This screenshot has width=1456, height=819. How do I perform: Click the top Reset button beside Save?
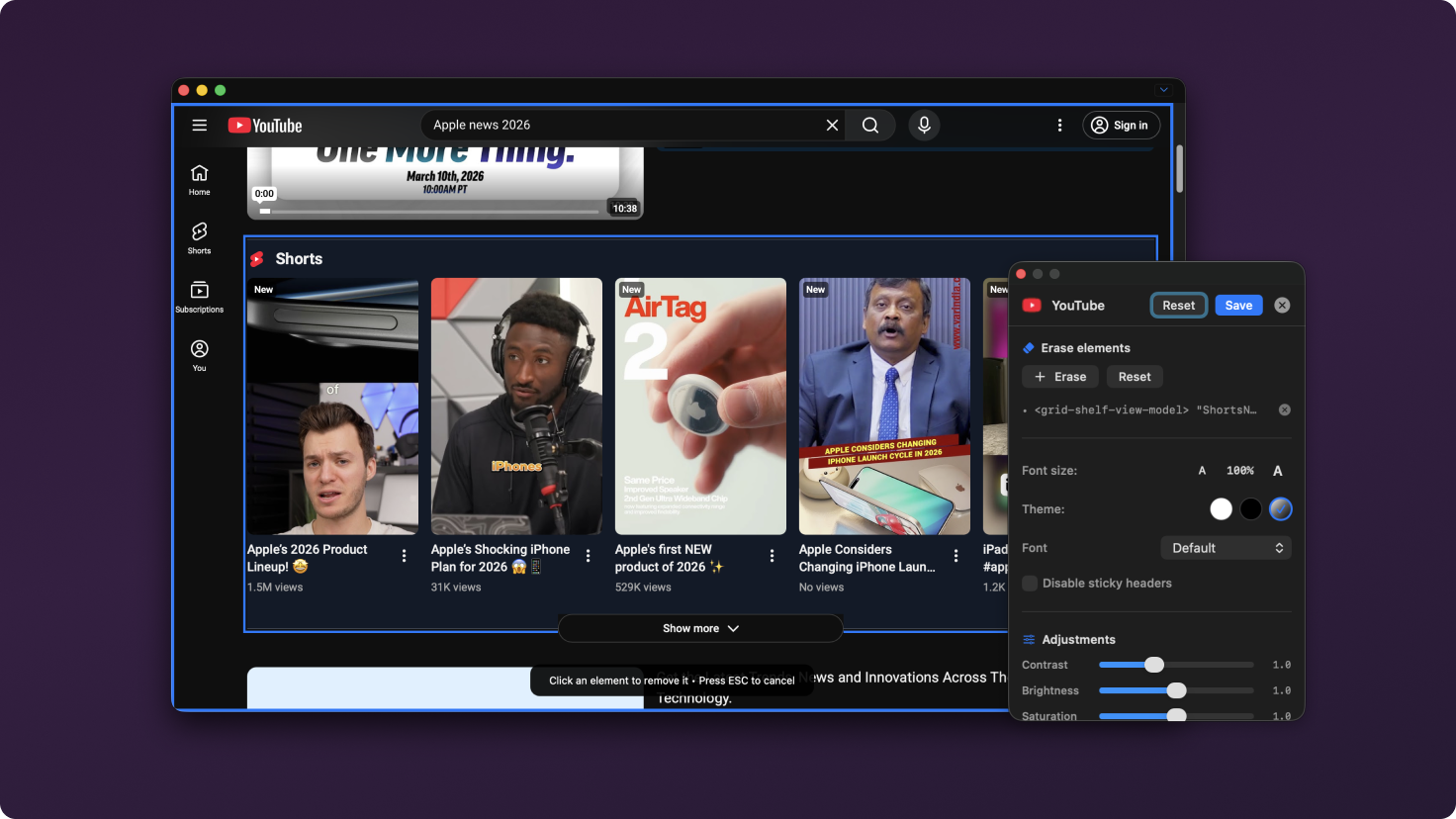(1178, 306)
